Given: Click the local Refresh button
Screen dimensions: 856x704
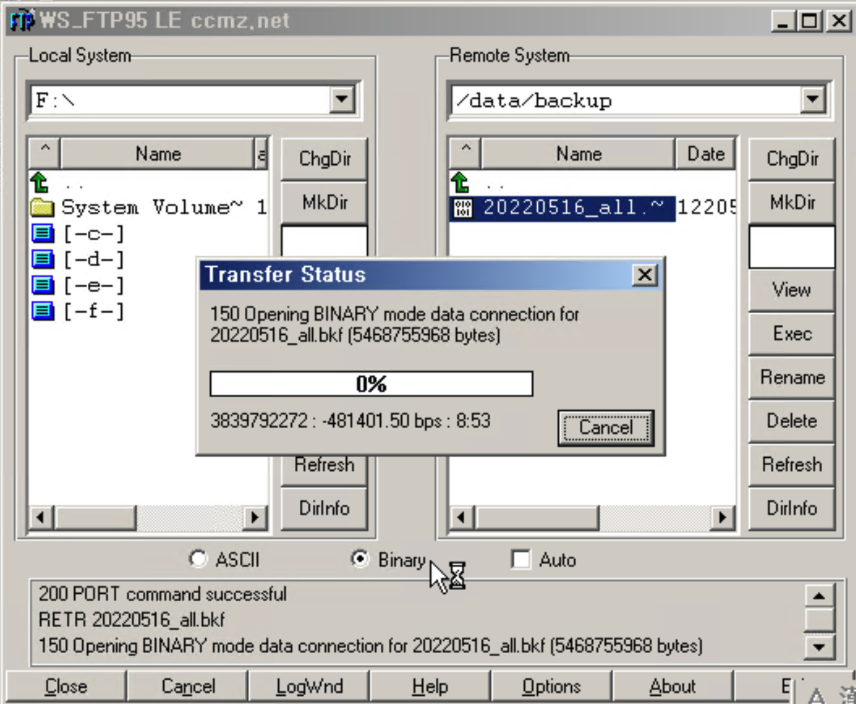Looking at the screenshot, I should click(x=324, y=469).
